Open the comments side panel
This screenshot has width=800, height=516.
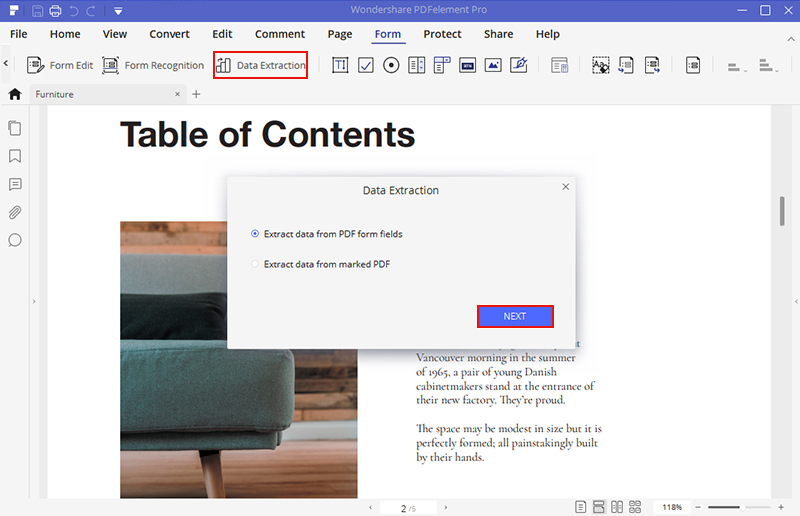15,184
